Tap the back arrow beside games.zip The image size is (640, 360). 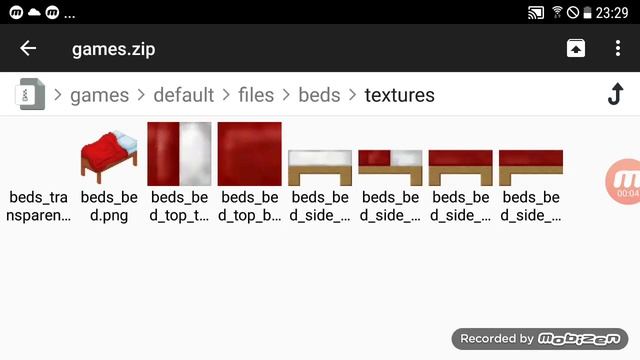28,48
